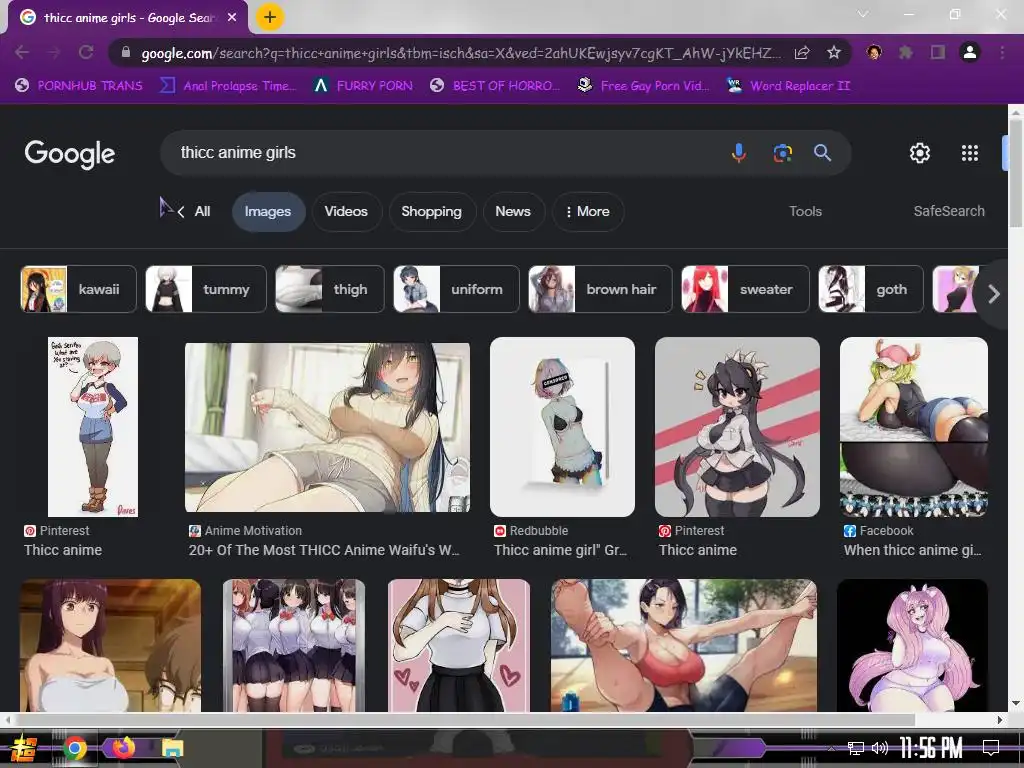The height and width of the screenshot is (768, 1024).
Task: Select the tummy suggestion chip
Action: pyautogui.click(x=206, y=289)
